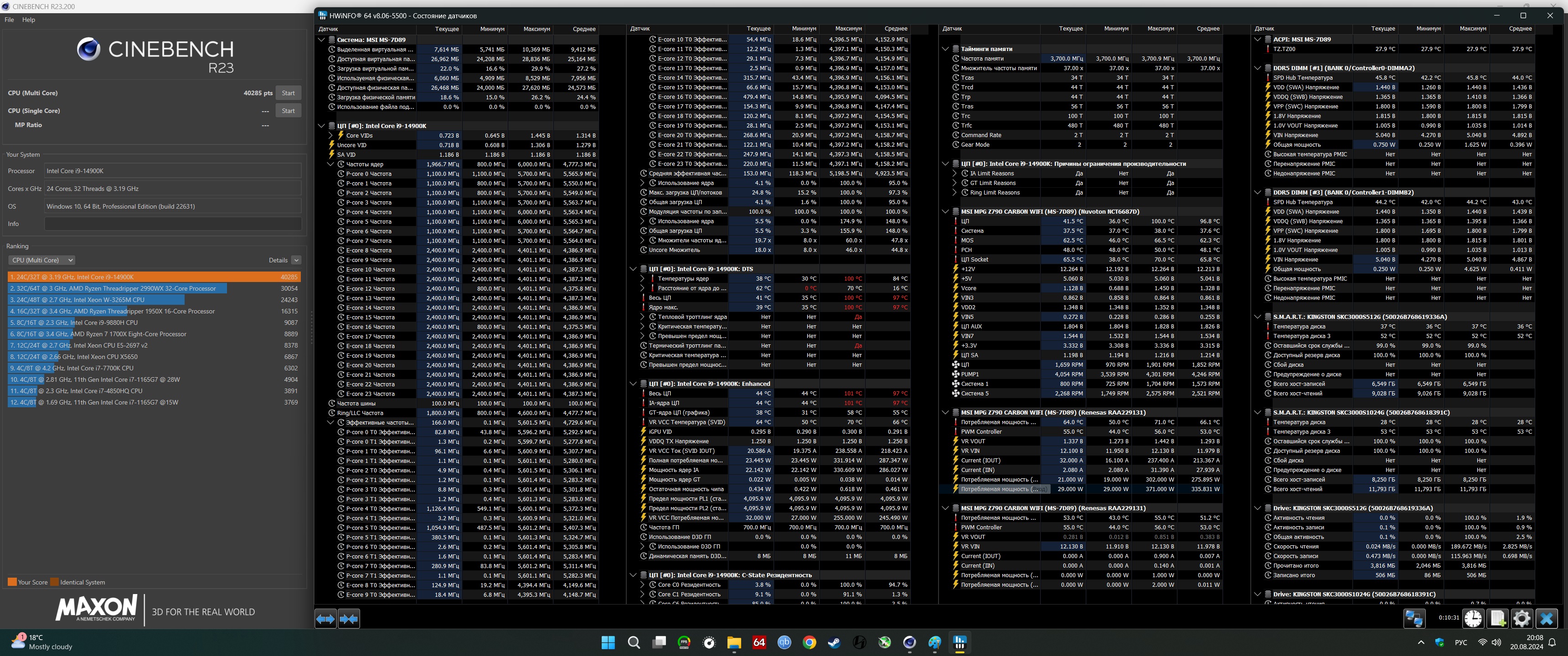Screen dimensions: 1568x656
Task: Click the expand sensor columns arrows icon
Action: click(325, 619)
